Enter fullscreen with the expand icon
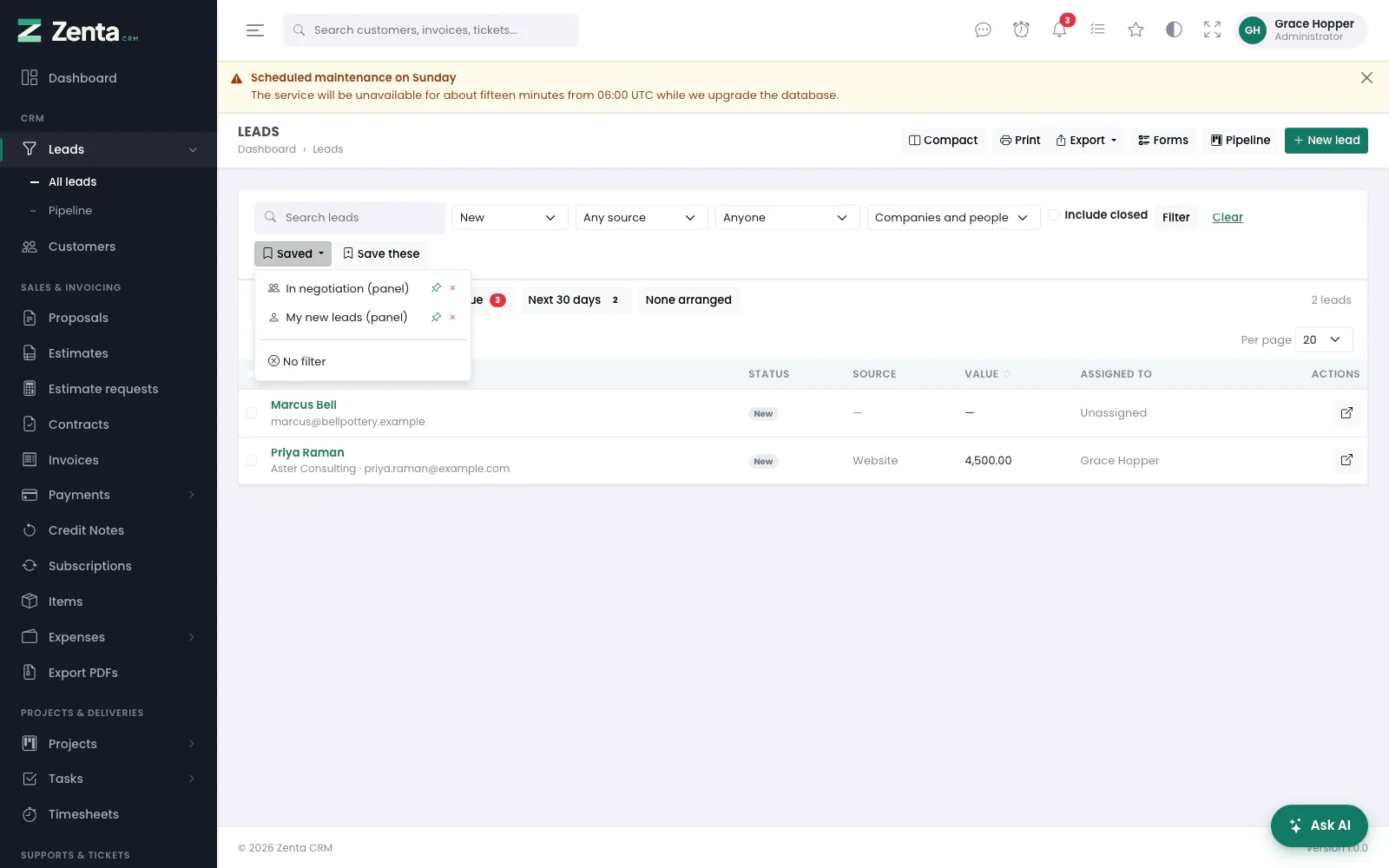 (x=1212, y=30)
